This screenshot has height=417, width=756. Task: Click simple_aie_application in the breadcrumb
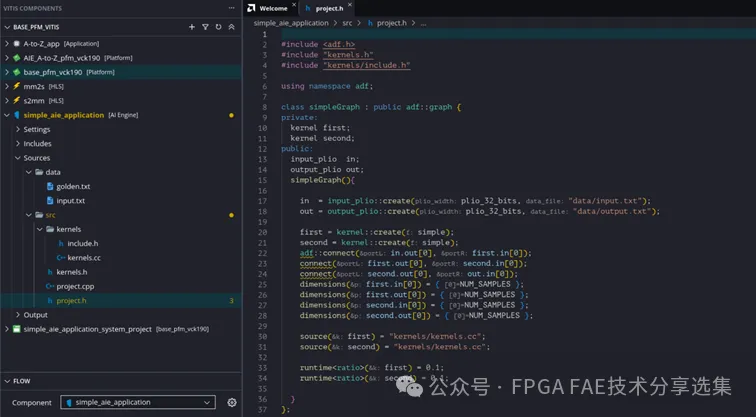[291, 23]
